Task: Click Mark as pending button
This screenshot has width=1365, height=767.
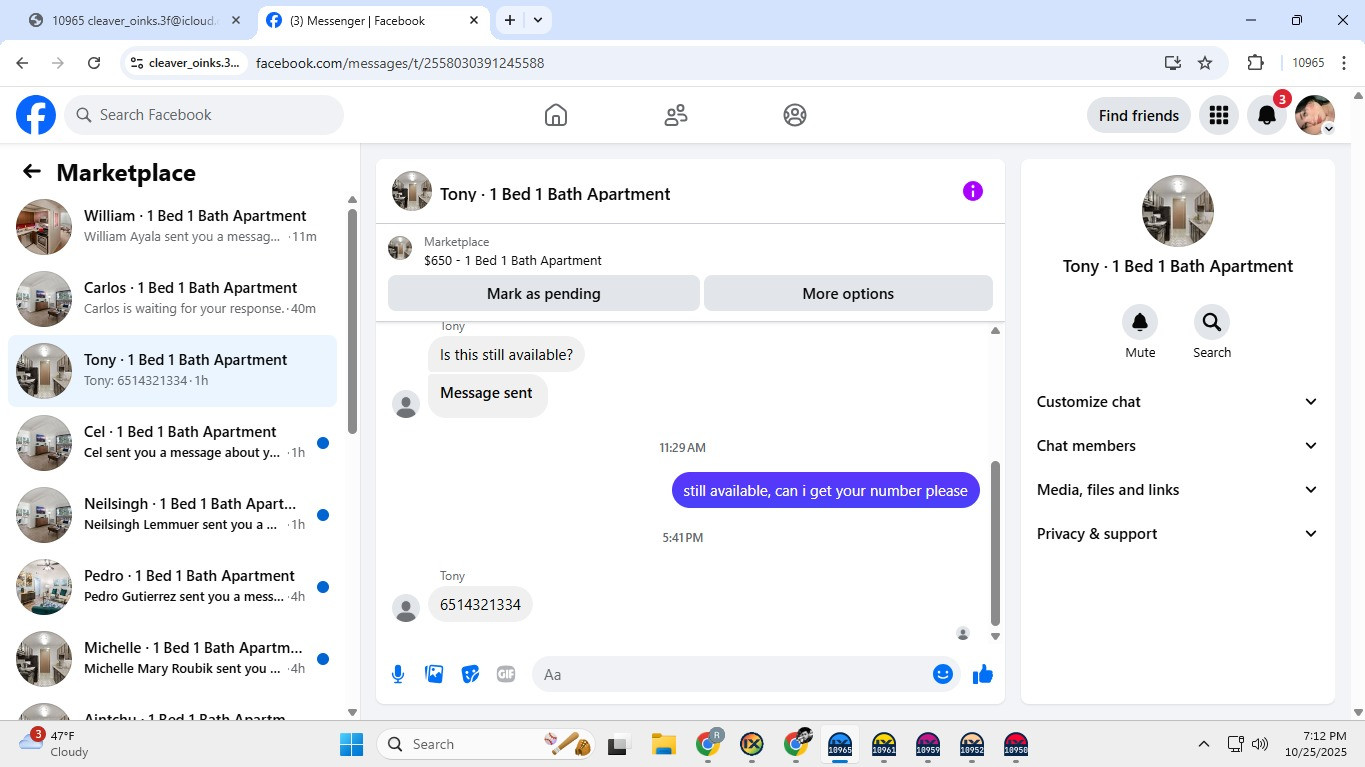Action: (x=544, y=294)
